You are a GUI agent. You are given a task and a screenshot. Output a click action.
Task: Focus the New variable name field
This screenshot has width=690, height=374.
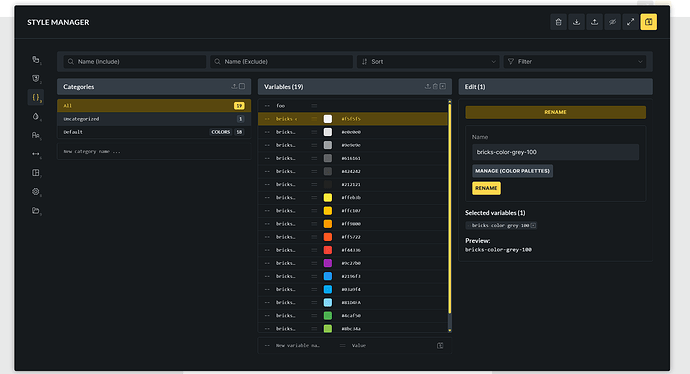tap(298, 346)
